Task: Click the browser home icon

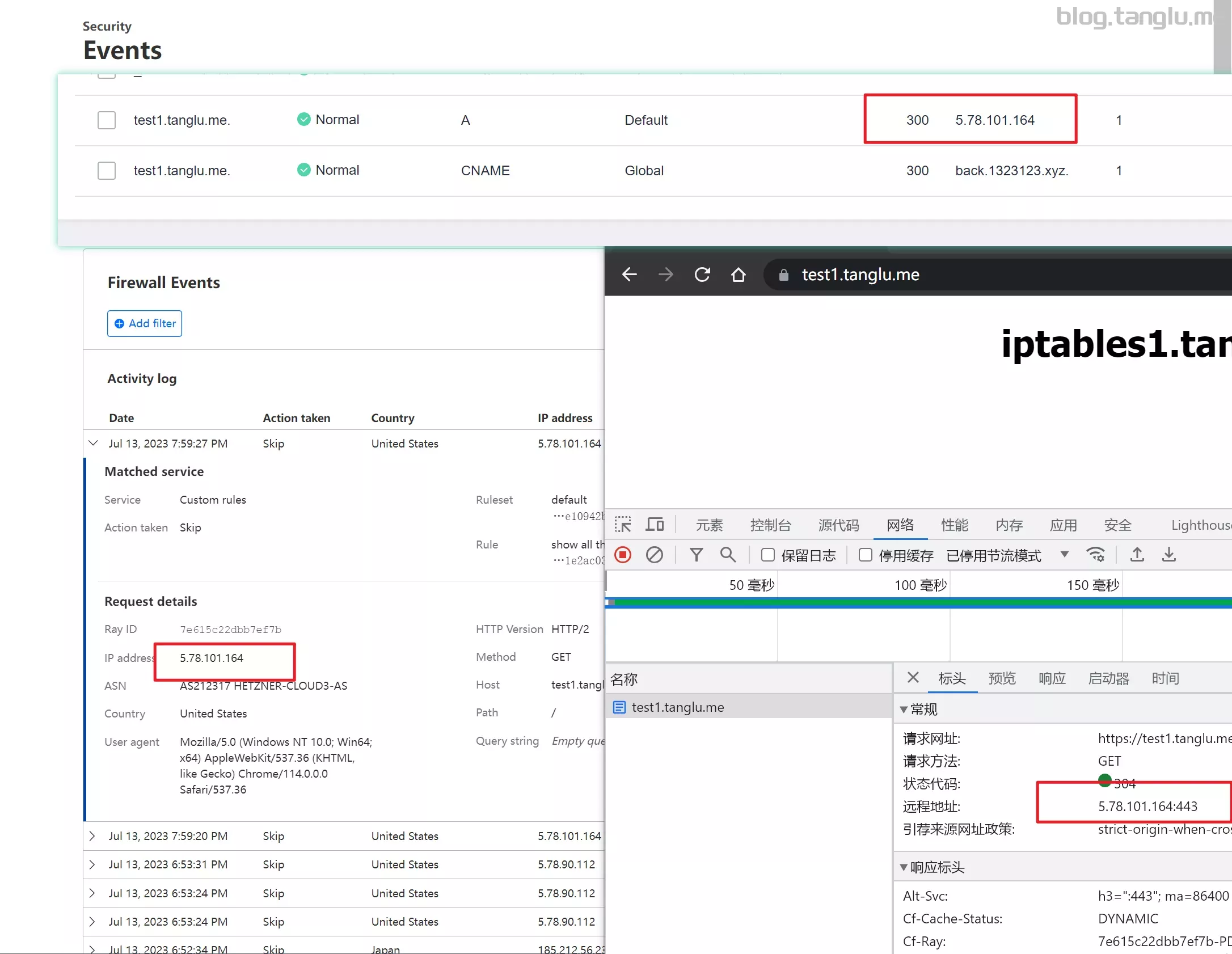Action: pos(738,275)
